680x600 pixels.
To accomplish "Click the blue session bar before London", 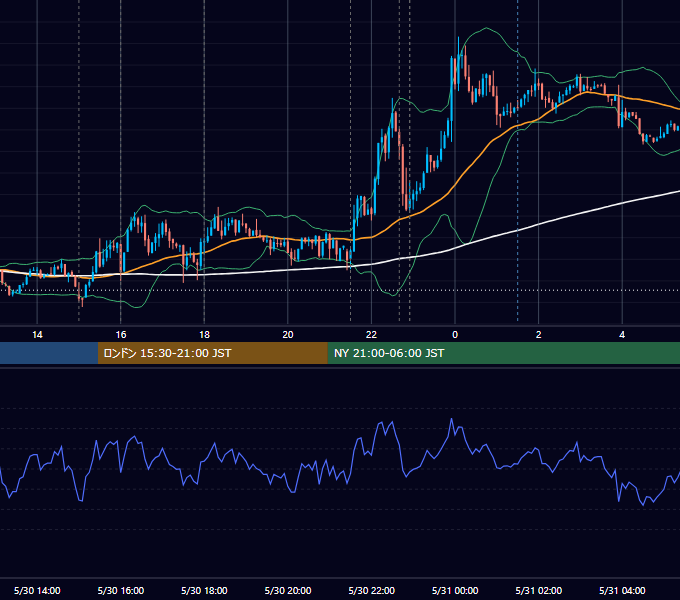I will (x=49, y=353).
